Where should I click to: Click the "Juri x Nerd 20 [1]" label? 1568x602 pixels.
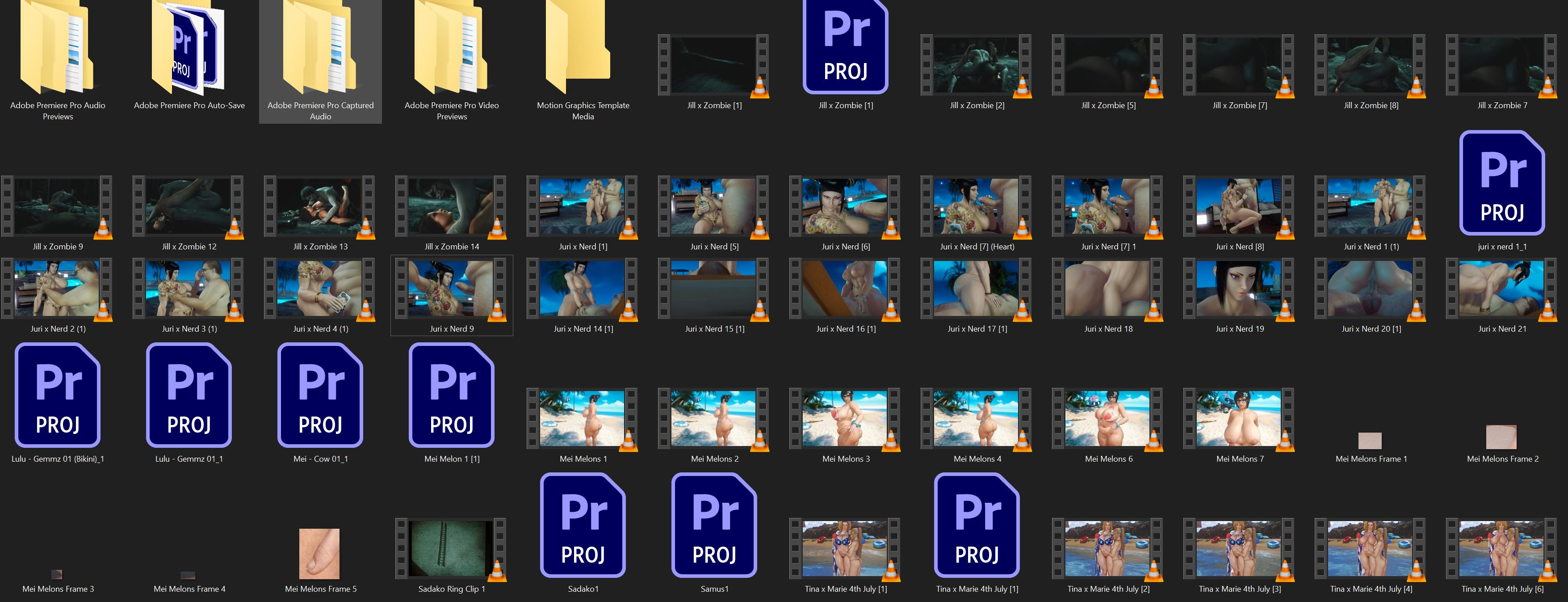click(1371, 328)
